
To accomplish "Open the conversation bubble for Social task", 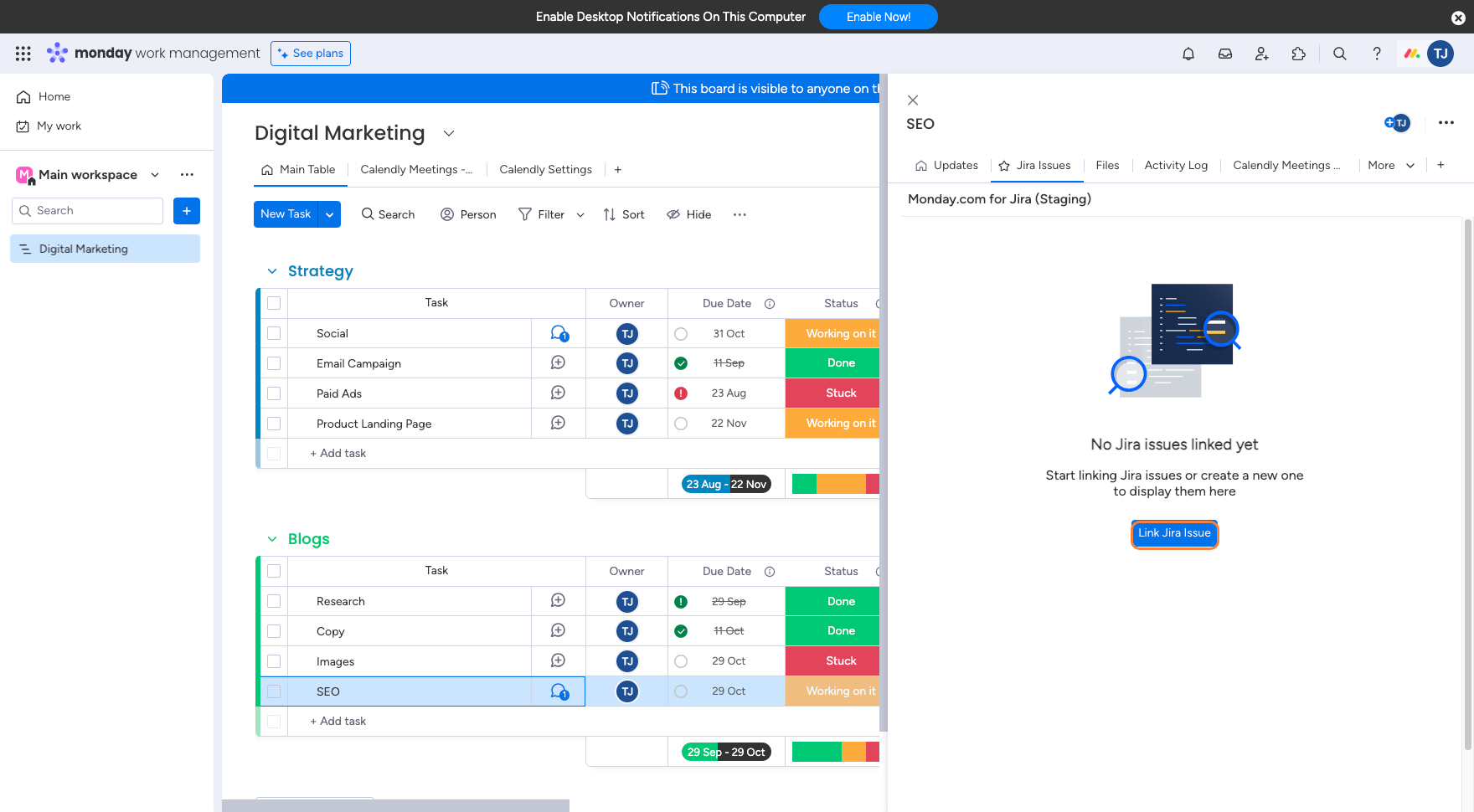I will pyautogui.click(x=559, y=333).
